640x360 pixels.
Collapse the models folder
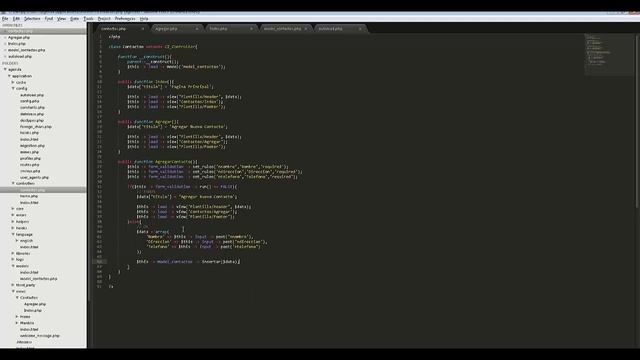pos(13,266)
